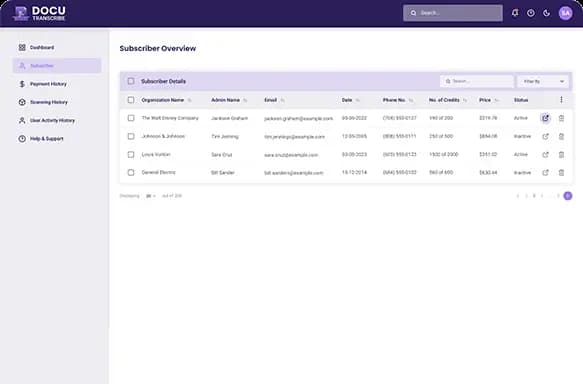Open the notifications bell

(515, 13)
